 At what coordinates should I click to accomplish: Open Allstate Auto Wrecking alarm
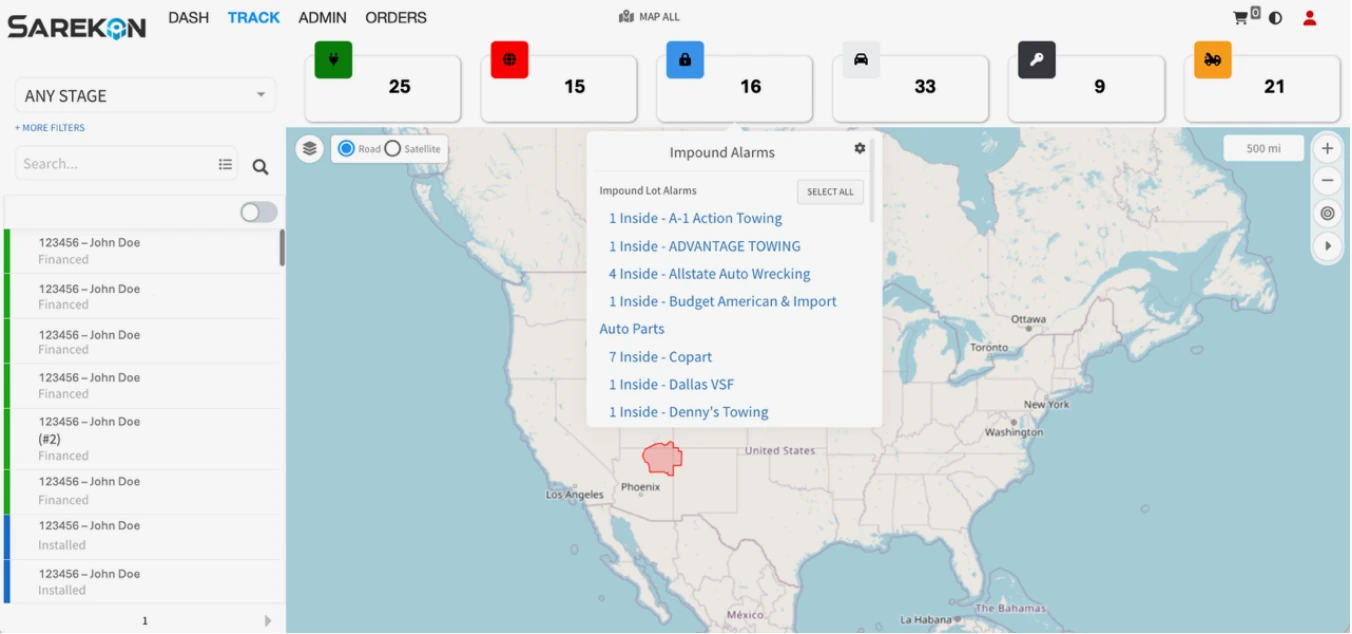(x=709, y=274)
